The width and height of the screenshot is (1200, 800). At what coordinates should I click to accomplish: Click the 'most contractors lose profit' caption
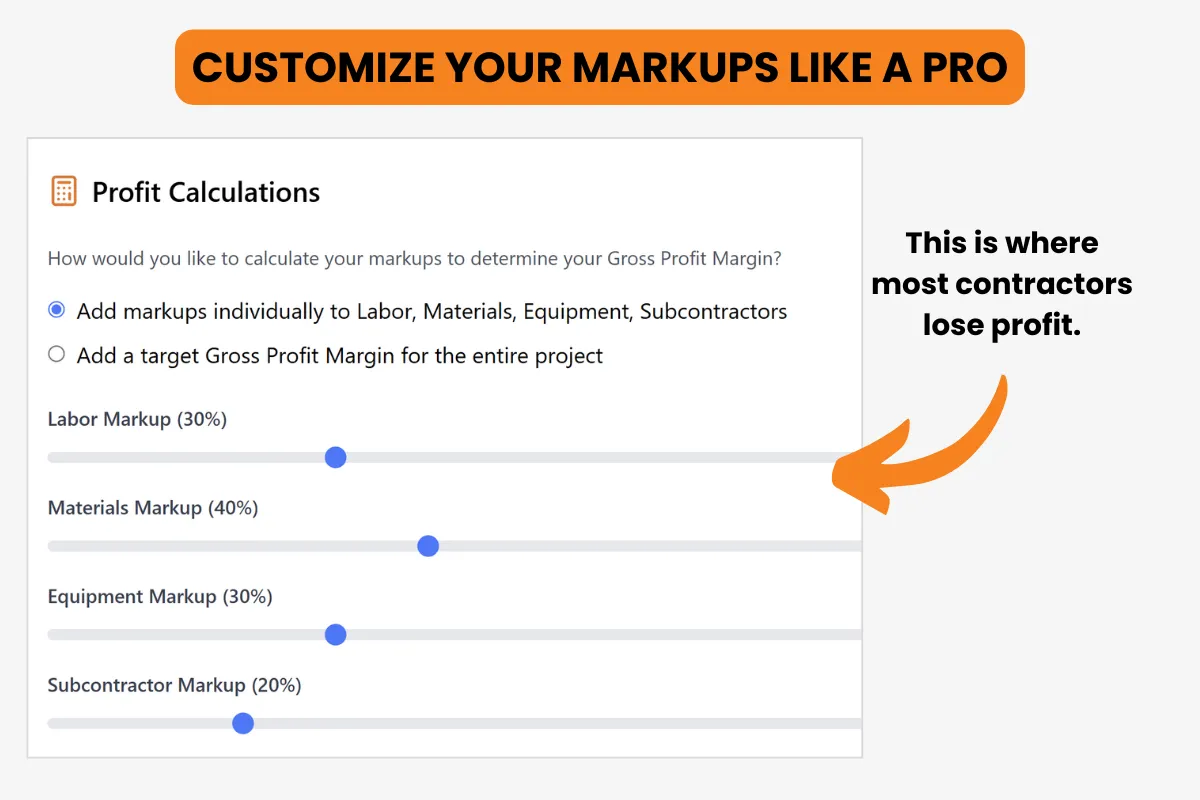1002,284
